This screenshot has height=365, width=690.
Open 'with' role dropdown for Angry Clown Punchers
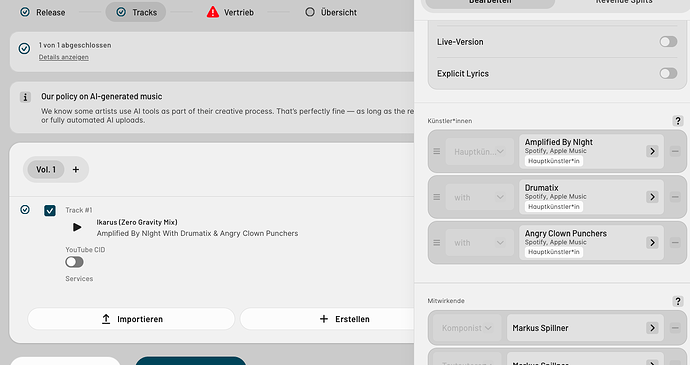(x=480, y=243)
